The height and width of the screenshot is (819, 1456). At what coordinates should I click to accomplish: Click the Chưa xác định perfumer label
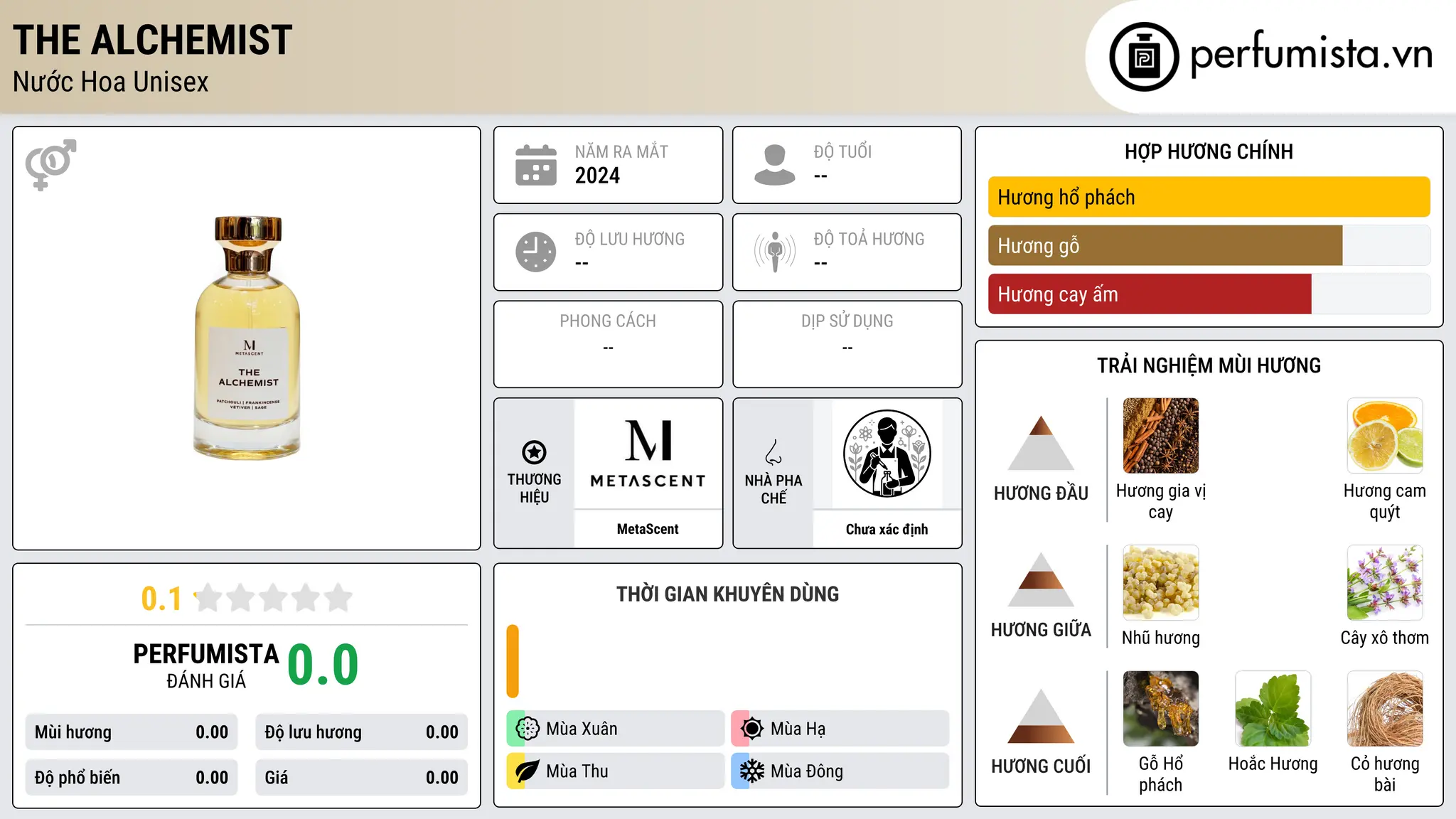(887, 529)
